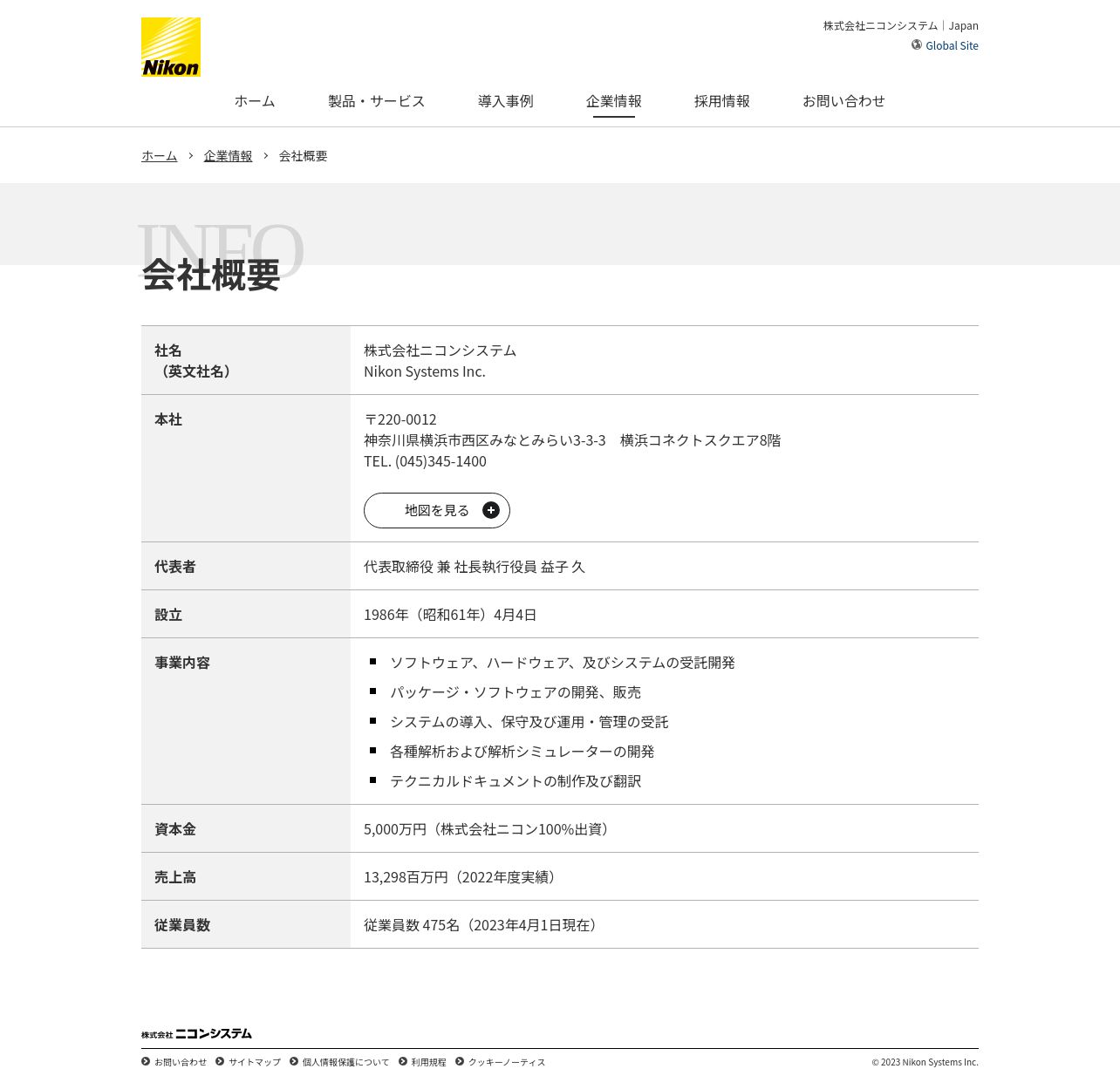The height and width of the screenshot is (1069, 1120).
Task: Click the bullet 各種解析および解析シミュレーターの開発
Action: [522, 752]
